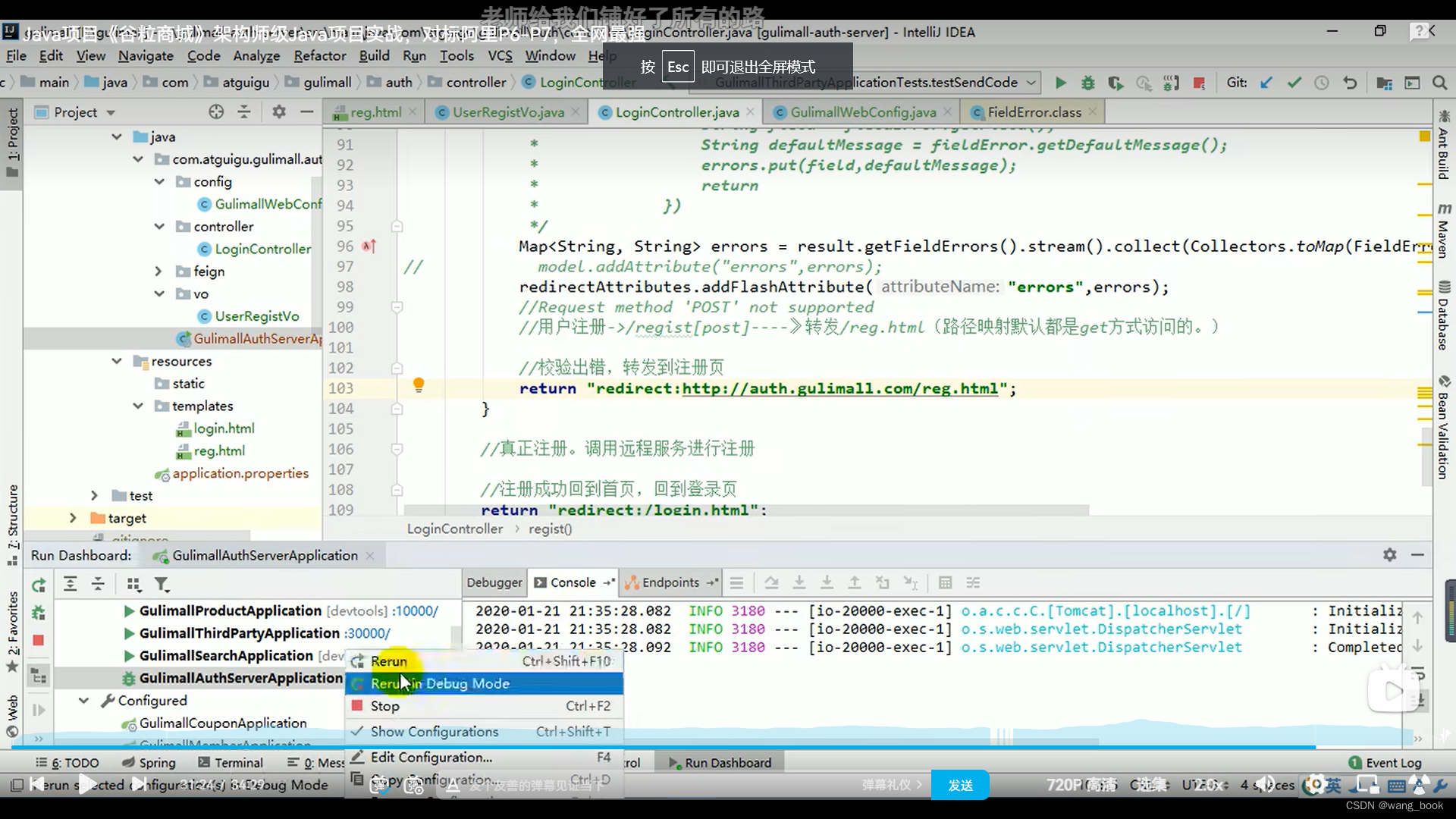
Task: Update project with the Git arrow icon
Action: click(1266, 83)
